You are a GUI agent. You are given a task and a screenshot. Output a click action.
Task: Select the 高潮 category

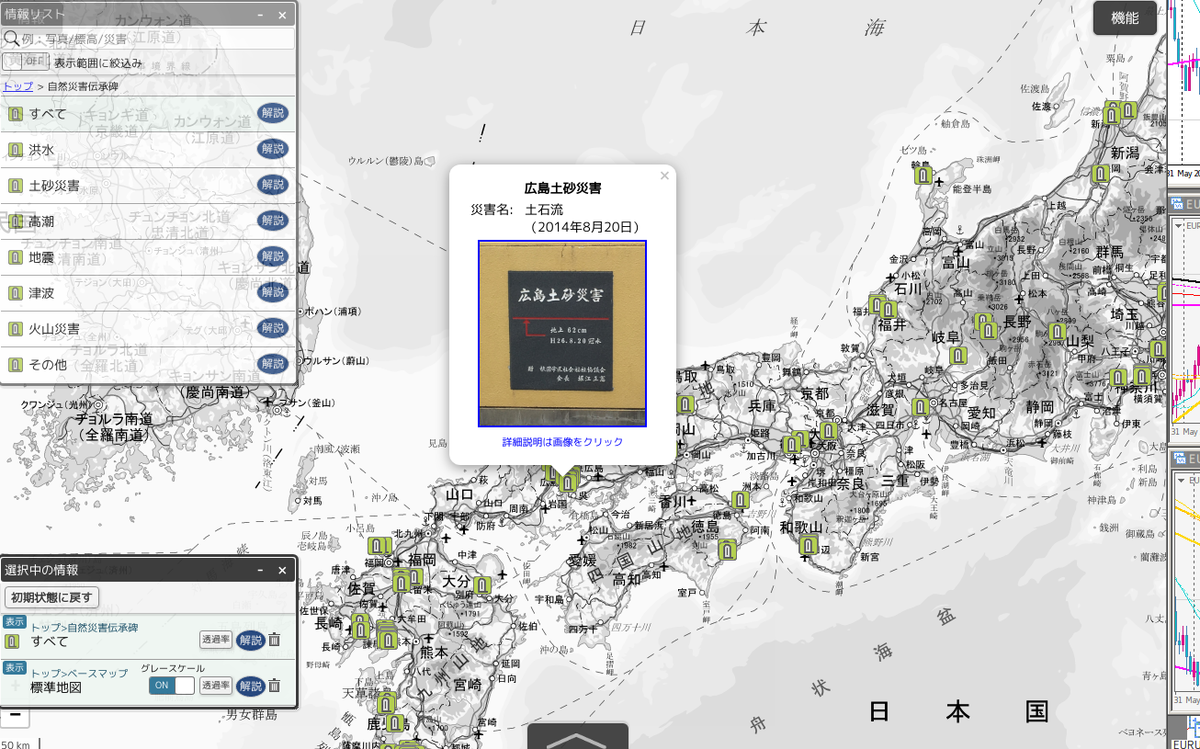[42, 221]
